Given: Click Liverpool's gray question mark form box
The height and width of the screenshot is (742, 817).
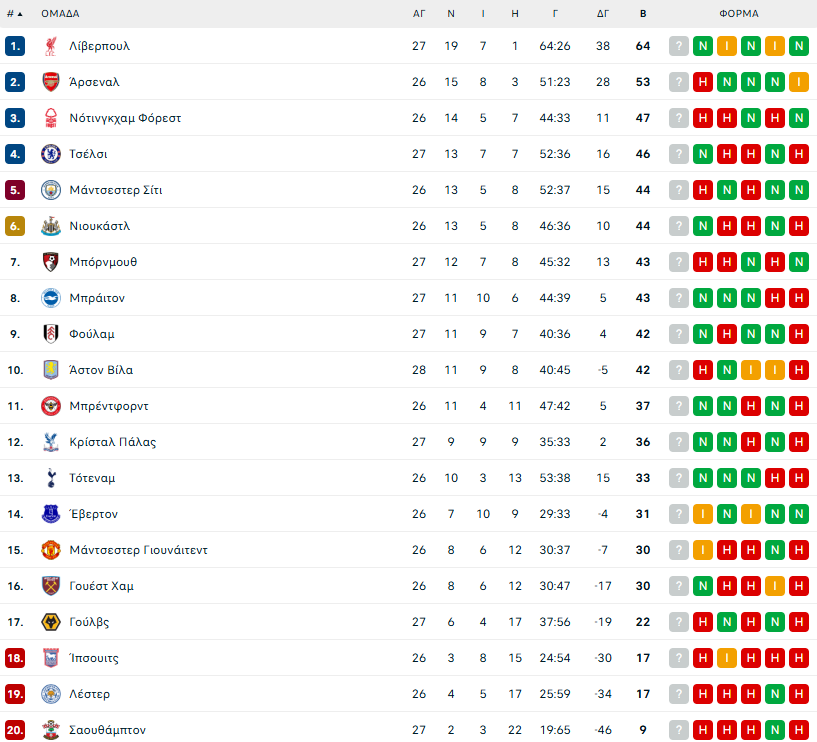Looking at the screenshot, I should click(x=678, y=46).
